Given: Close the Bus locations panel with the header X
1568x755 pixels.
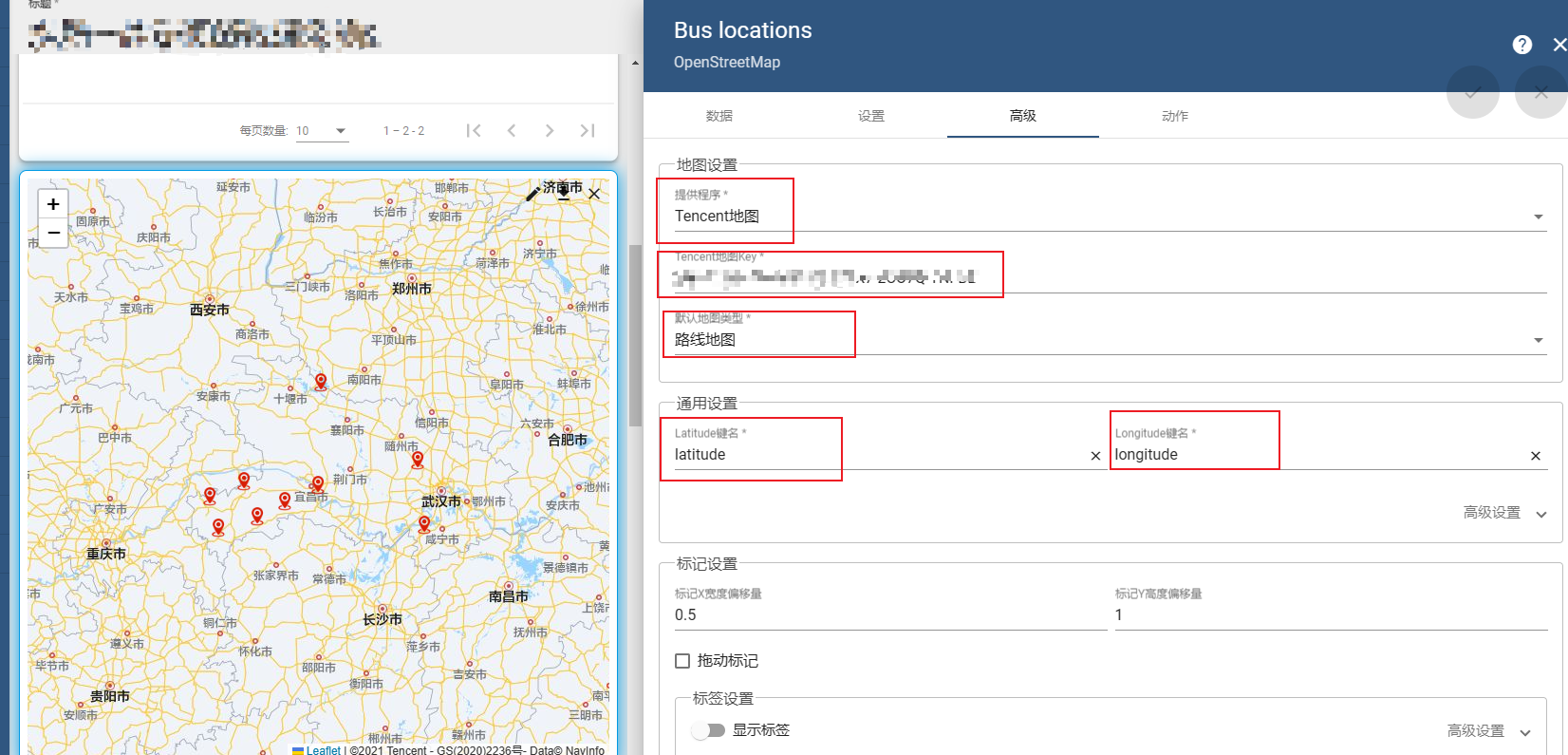Looking at the screenshot, I should coord(1559,45).
